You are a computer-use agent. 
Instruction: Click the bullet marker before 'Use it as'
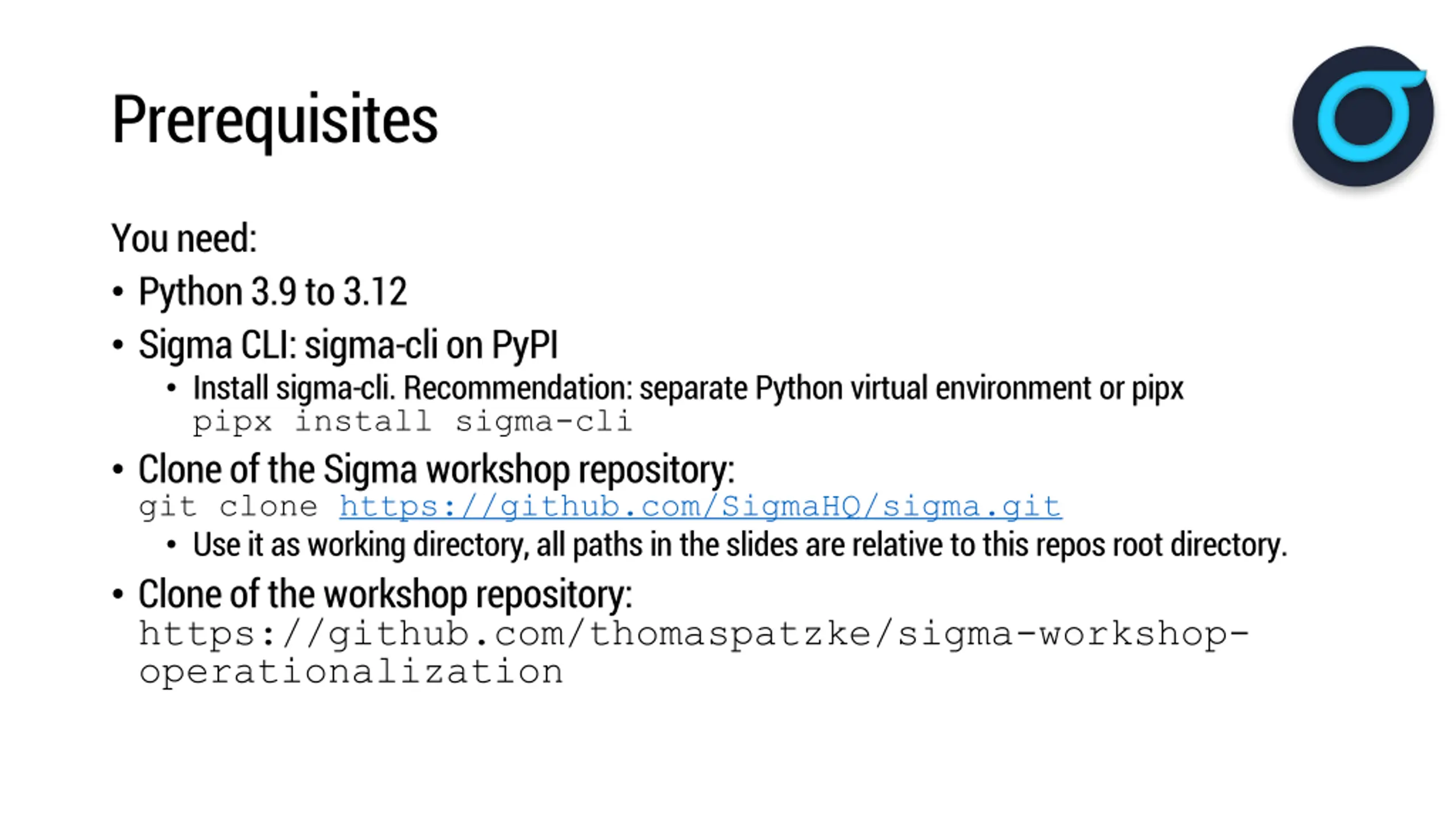(172, 545)
